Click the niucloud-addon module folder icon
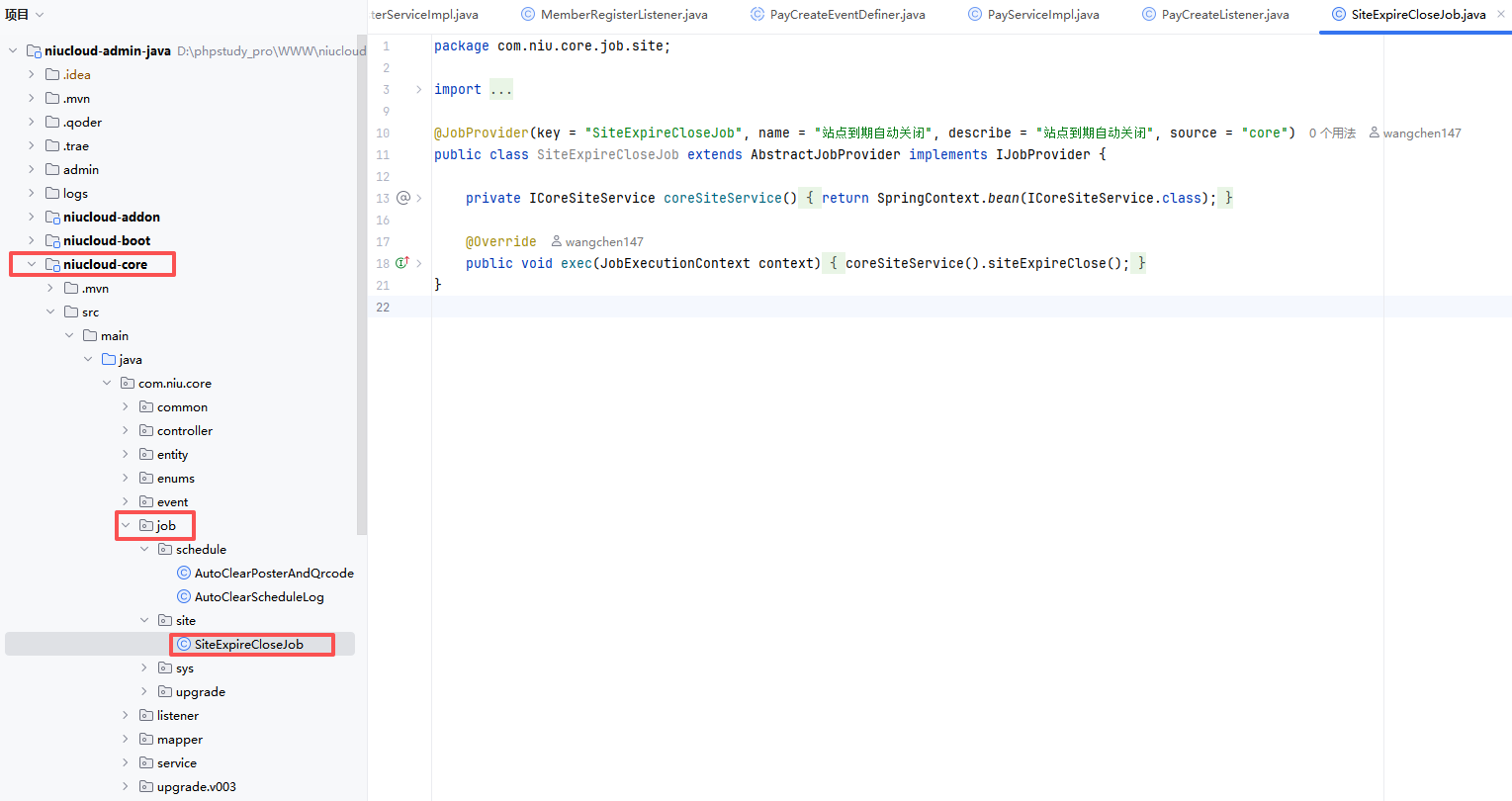The height and width of the screenshot is (801, 1512). point(52,217)
